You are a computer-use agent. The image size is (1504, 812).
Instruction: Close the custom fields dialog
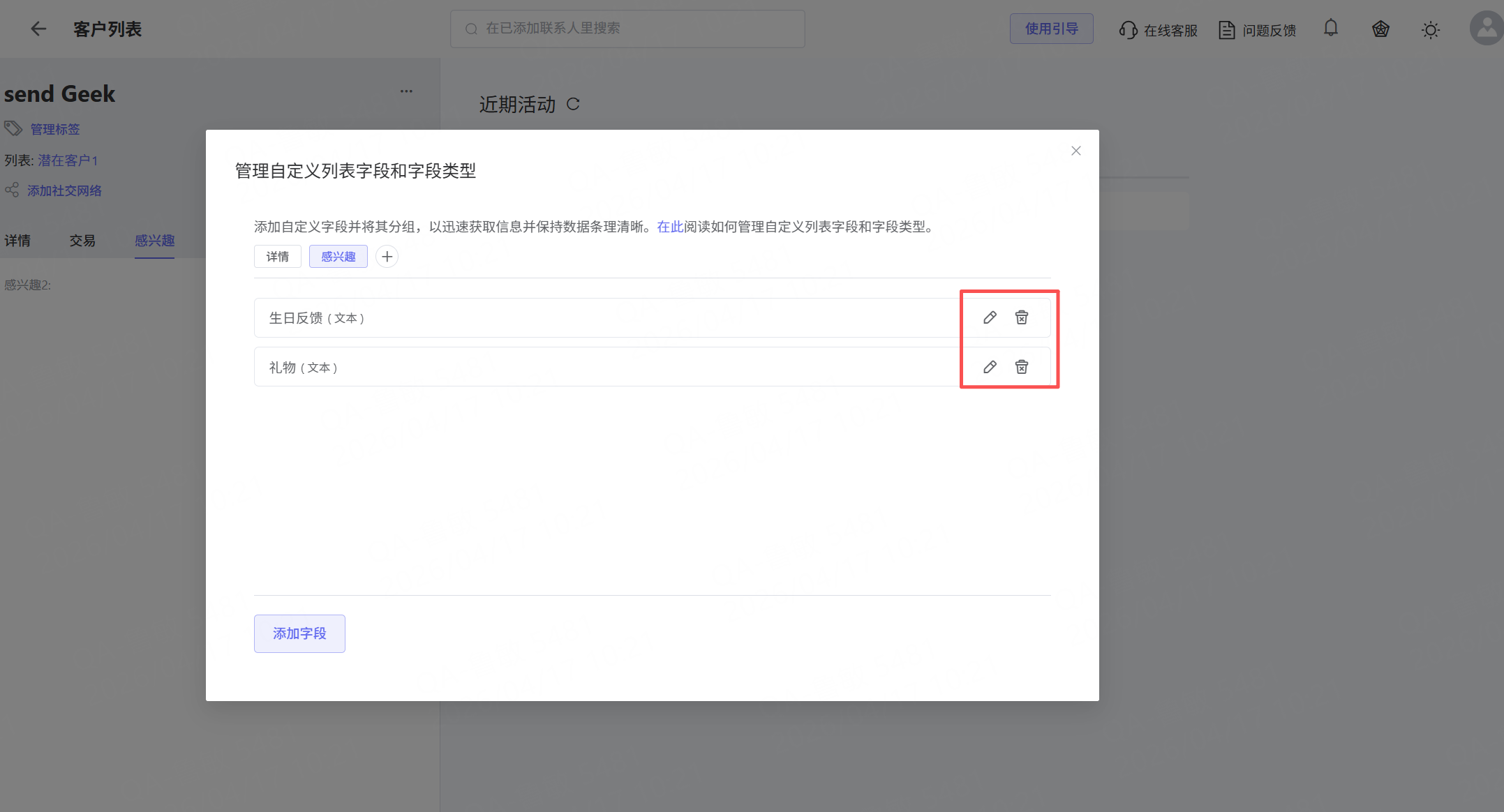click(1076, 151)
